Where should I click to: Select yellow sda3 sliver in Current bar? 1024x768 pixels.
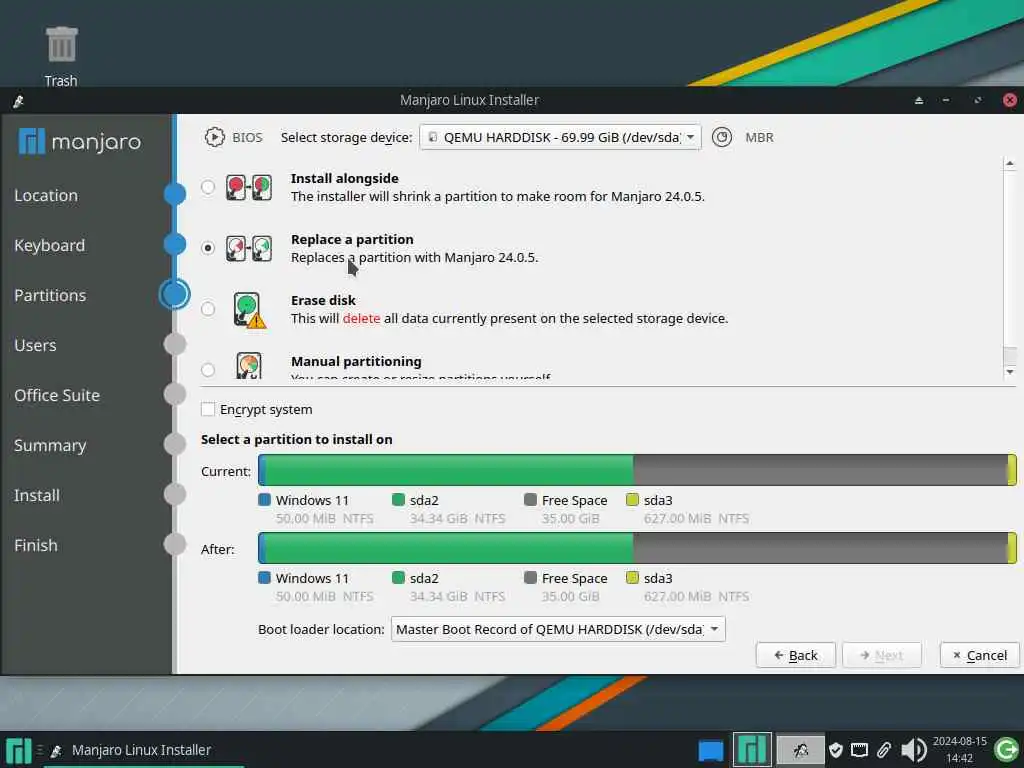[1012, 470]
